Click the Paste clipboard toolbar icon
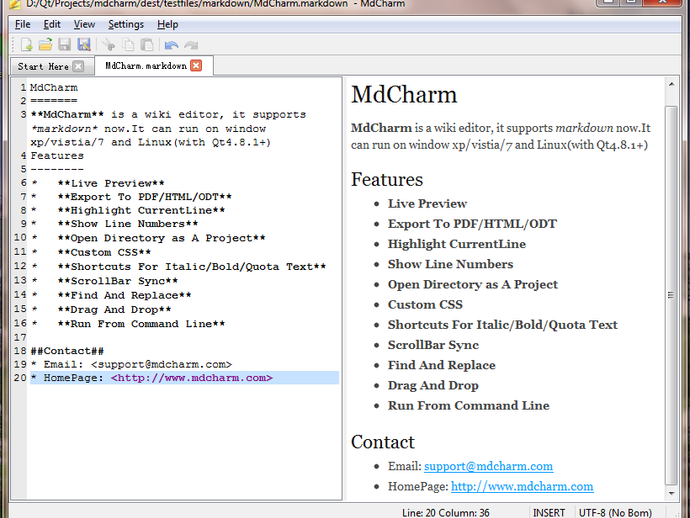Screen dimensions: 690x518 click(x=147, y=45)
